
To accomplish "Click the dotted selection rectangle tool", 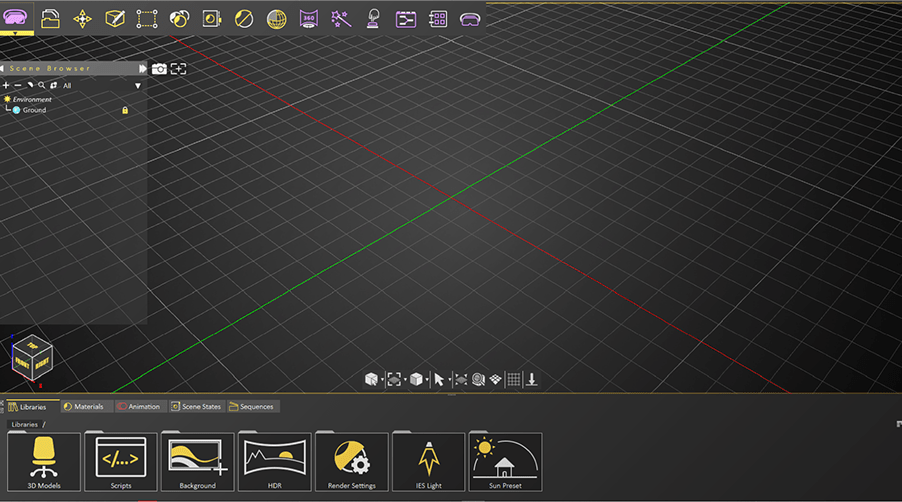I will pyautogui.click(x=147, y=19).
